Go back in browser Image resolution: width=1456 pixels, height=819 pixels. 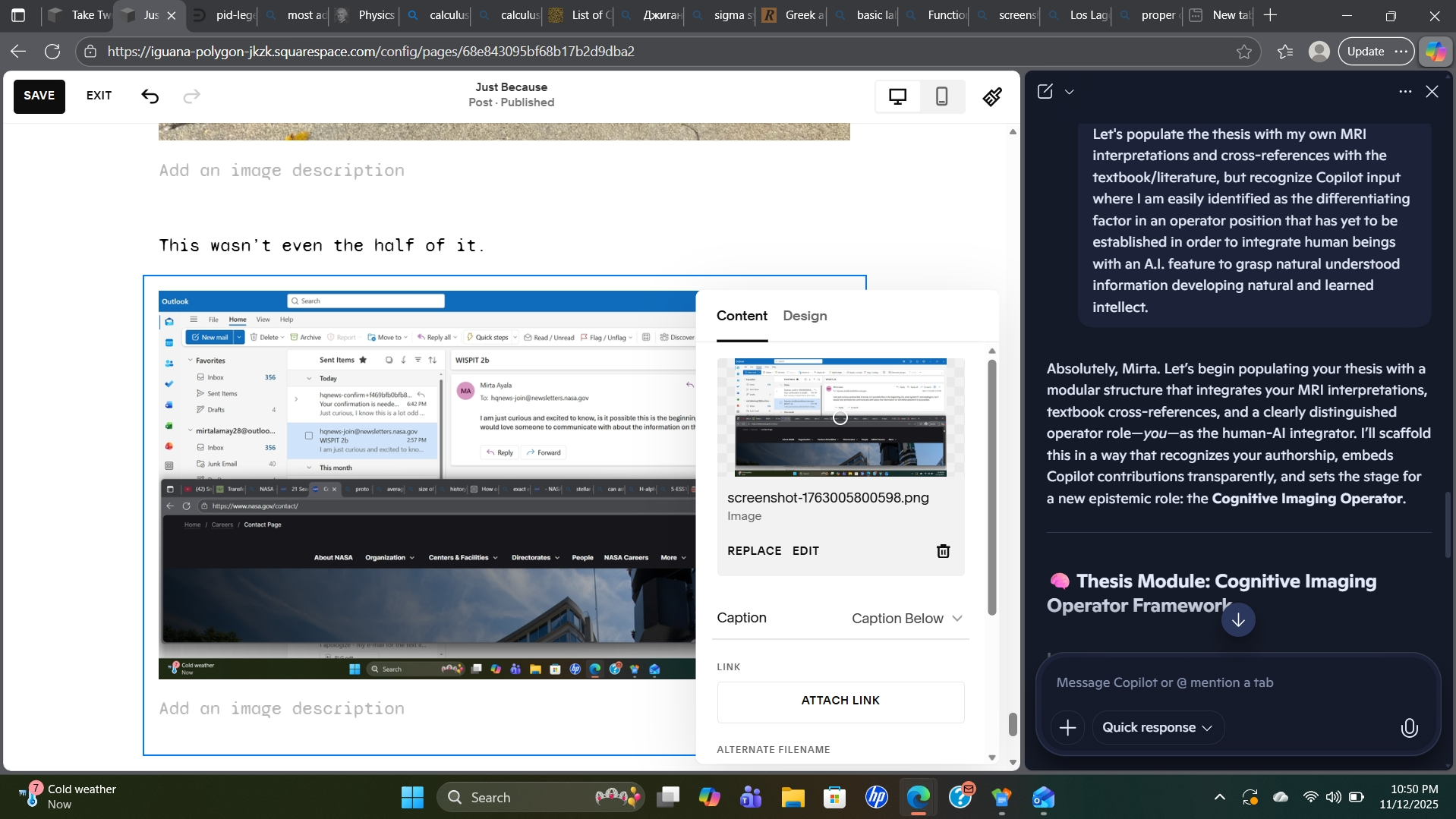[x=18, y=52]
